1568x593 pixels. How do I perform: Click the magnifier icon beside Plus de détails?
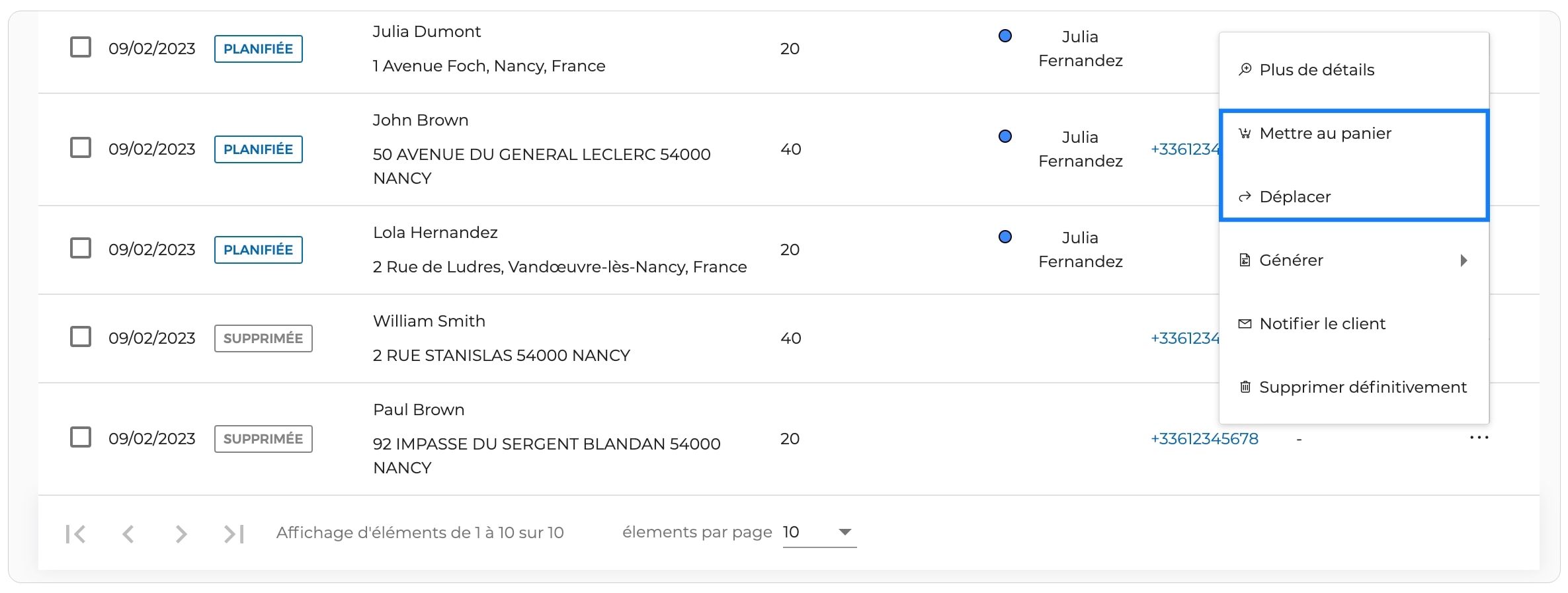(x=1245, y=69)
